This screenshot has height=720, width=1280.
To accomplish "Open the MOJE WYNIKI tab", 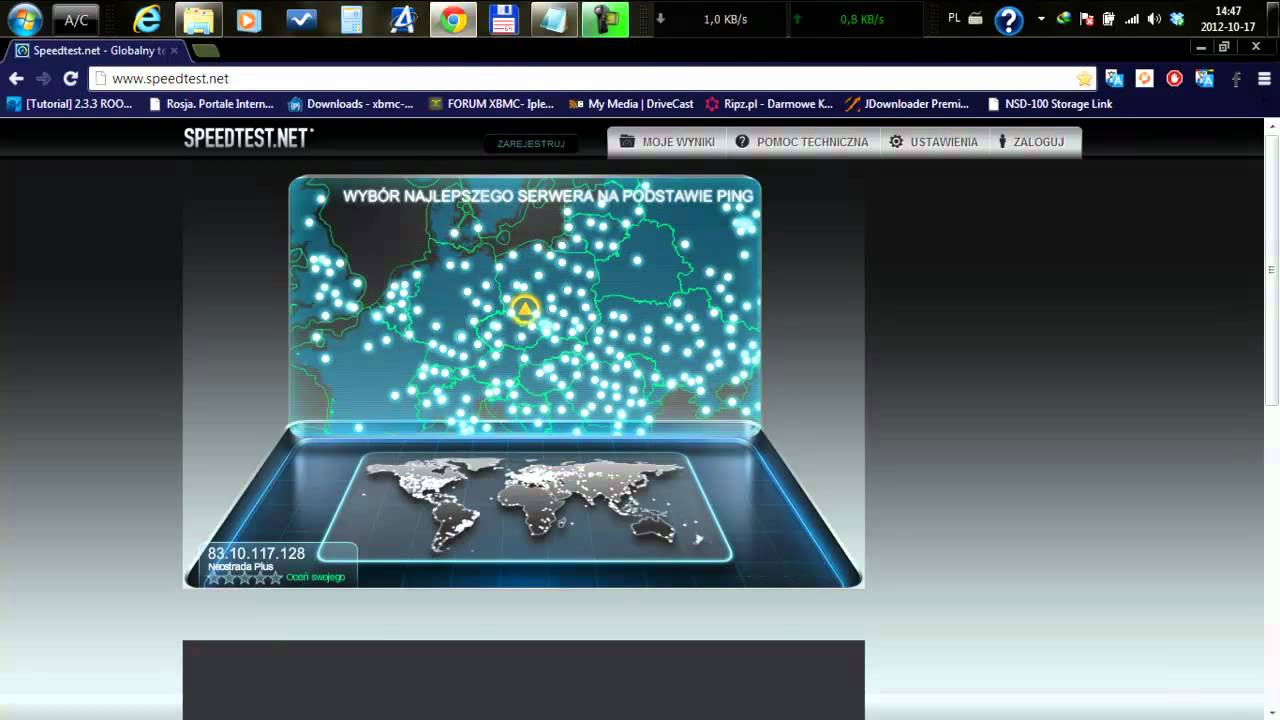I will pyautogui.click(x=668, y=142).
